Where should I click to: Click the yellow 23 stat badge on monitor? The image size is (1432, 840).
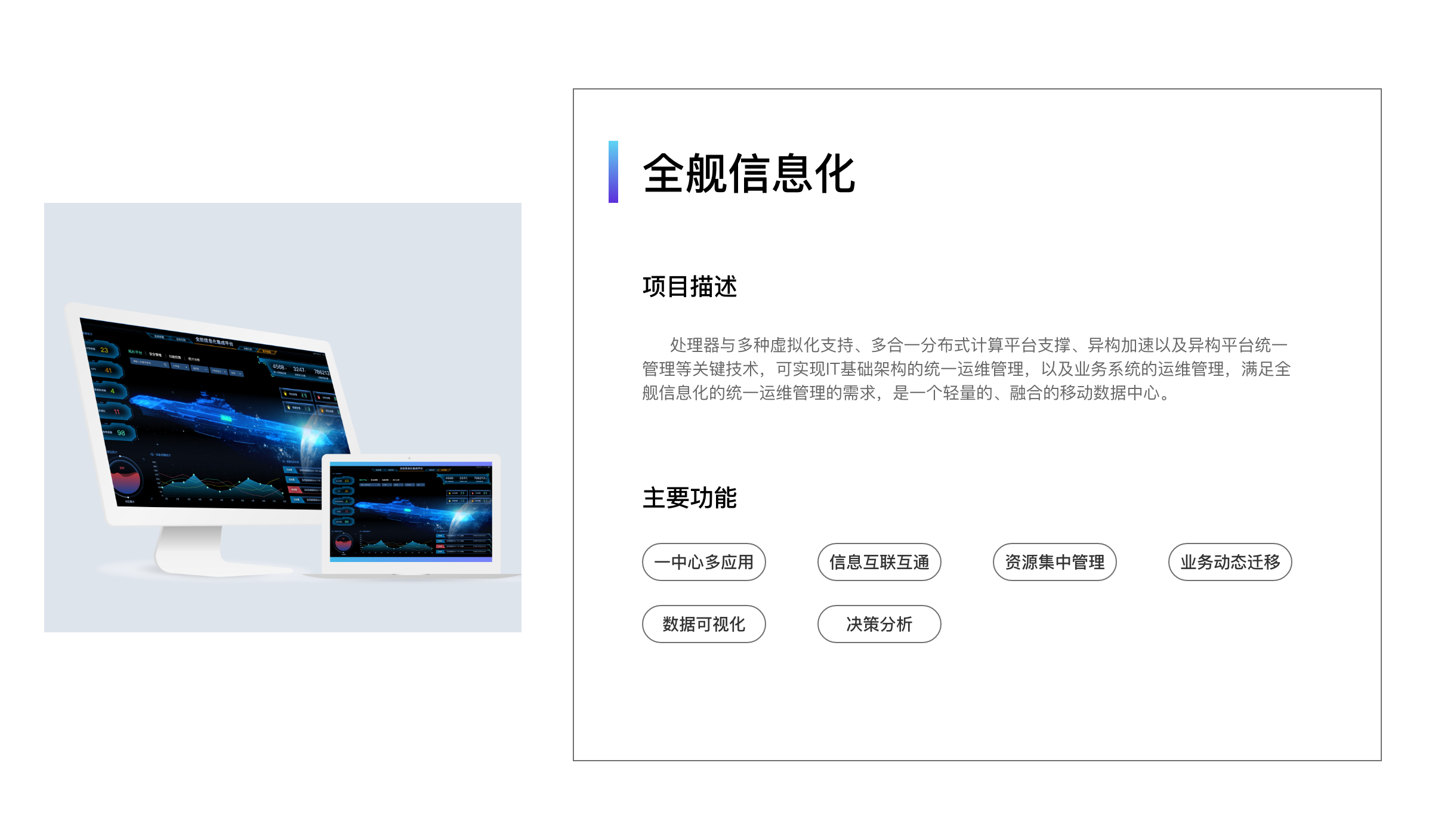click(x=103, y=350)
